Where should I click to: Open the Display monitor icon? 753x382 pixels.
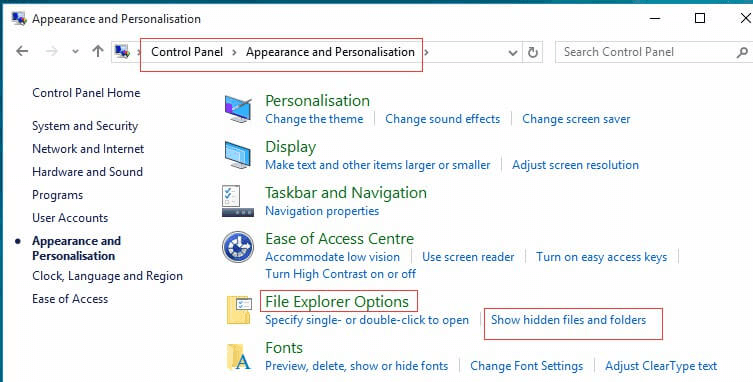(237, 155)
